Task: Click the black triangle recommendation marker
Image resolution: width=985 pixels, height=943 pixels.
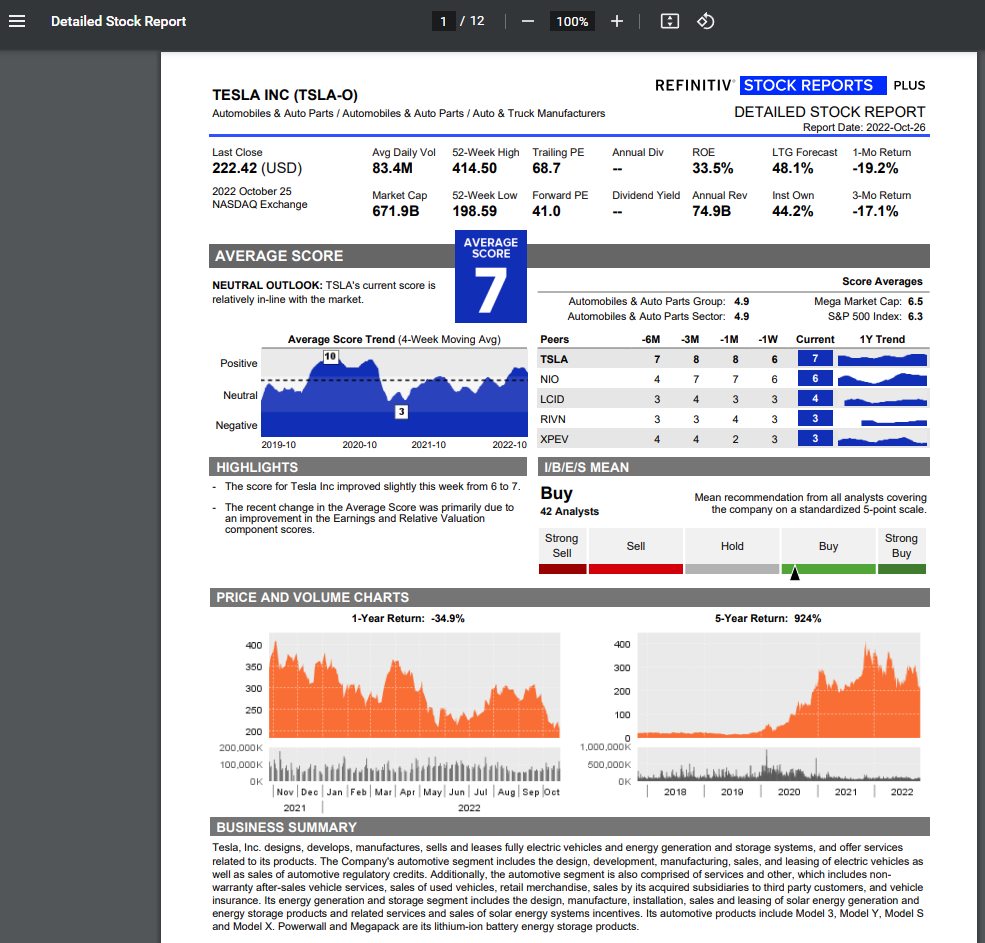Action: 795,574
